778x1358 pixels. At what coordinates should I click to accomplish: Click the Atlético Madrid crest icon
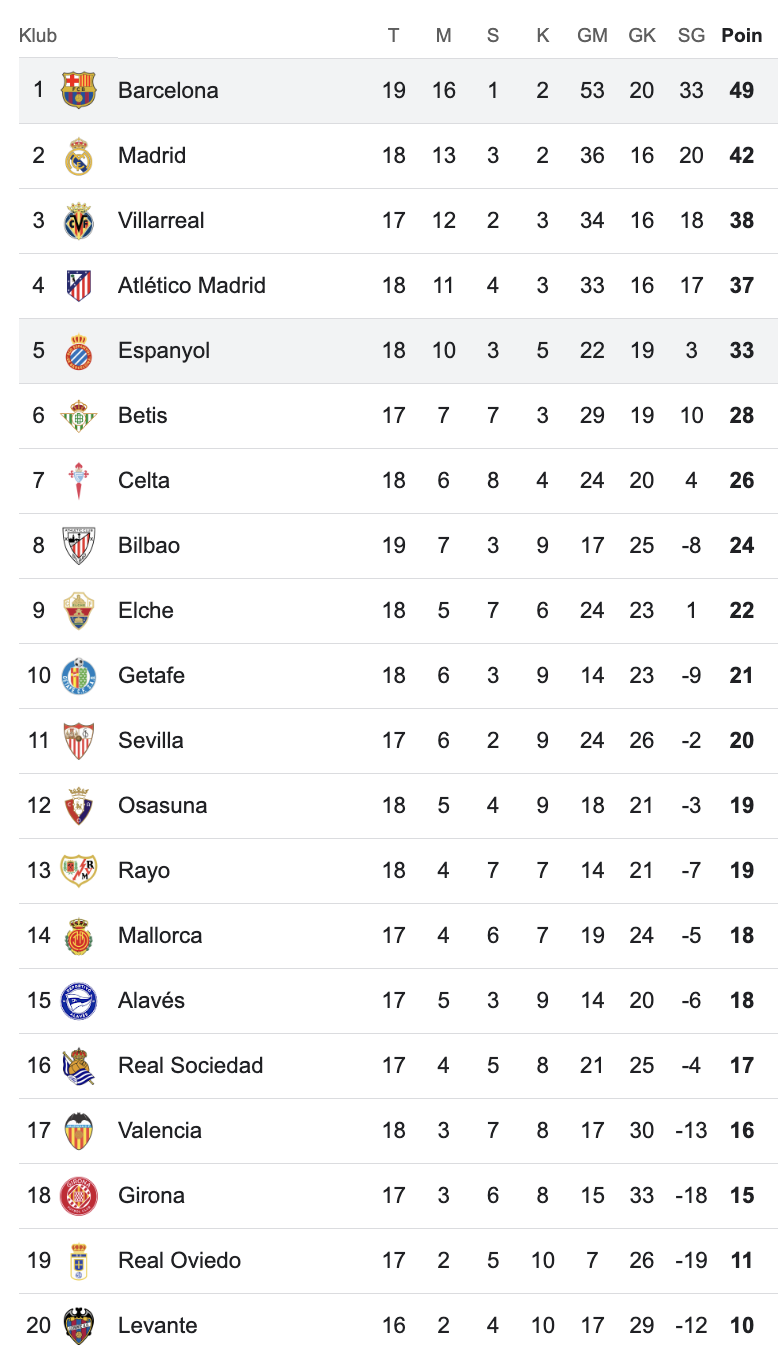(x=79, y=286)
